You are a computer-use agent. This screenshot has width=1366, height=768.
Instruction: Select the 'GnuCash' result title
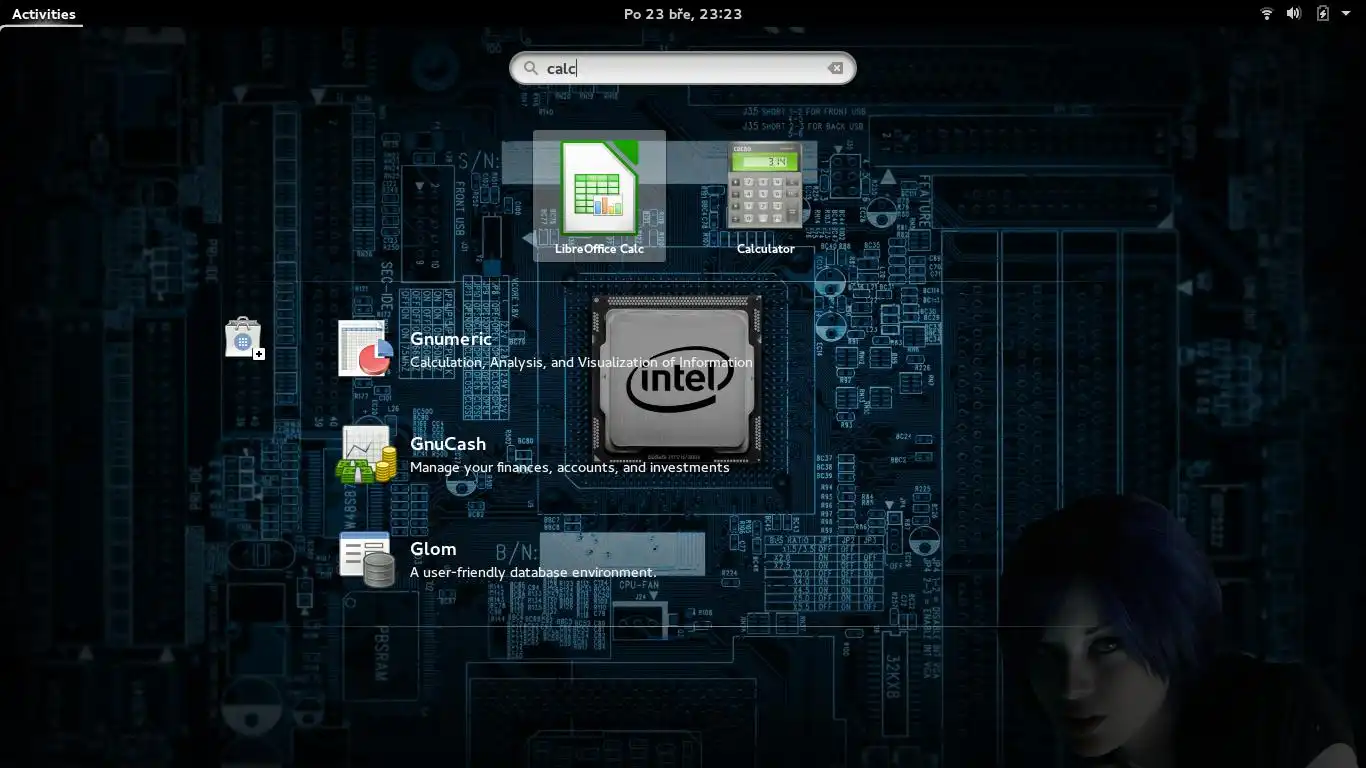tap(448, 444)
